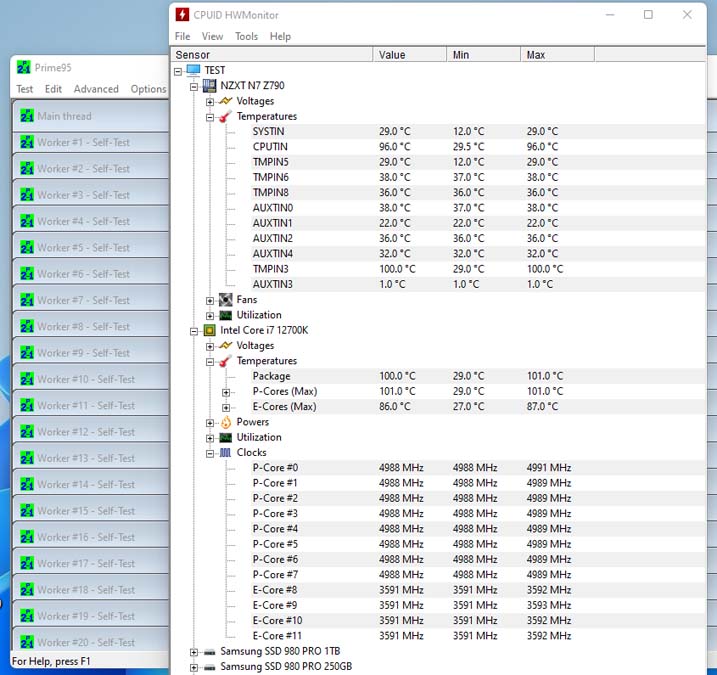Collapse the Clocks section of the CPU
717x675 pixels.
tap(209, 454)
